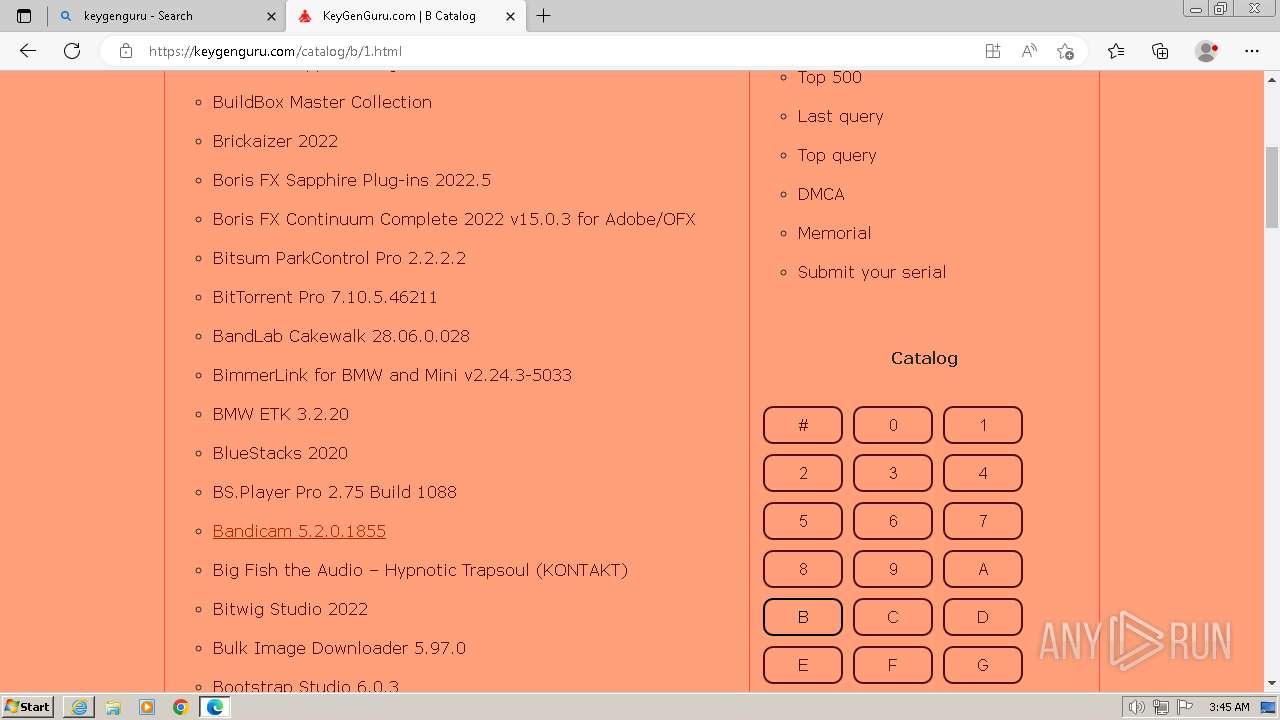Reload the page with the refresh icon
This screenshot has height=720, width=1280.
[x=72, y=51]
